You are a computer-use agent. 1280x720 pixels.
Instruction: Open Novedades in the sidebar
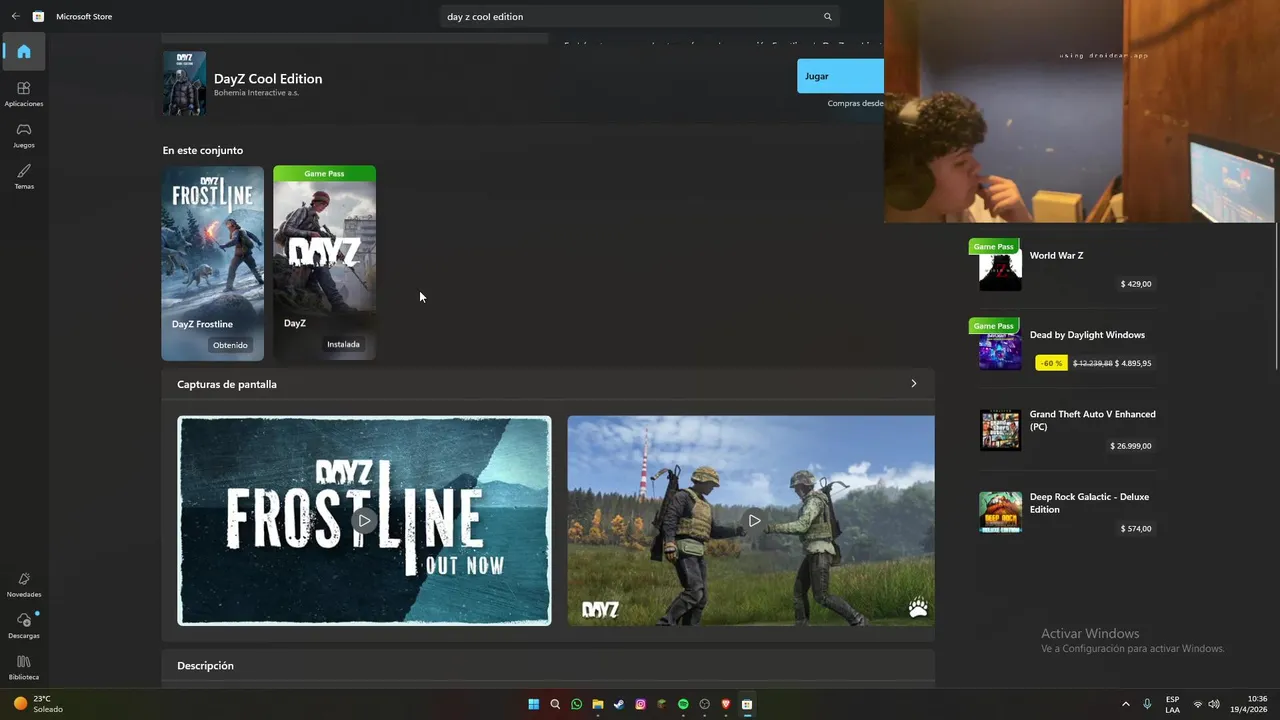[x=24, y=585]
